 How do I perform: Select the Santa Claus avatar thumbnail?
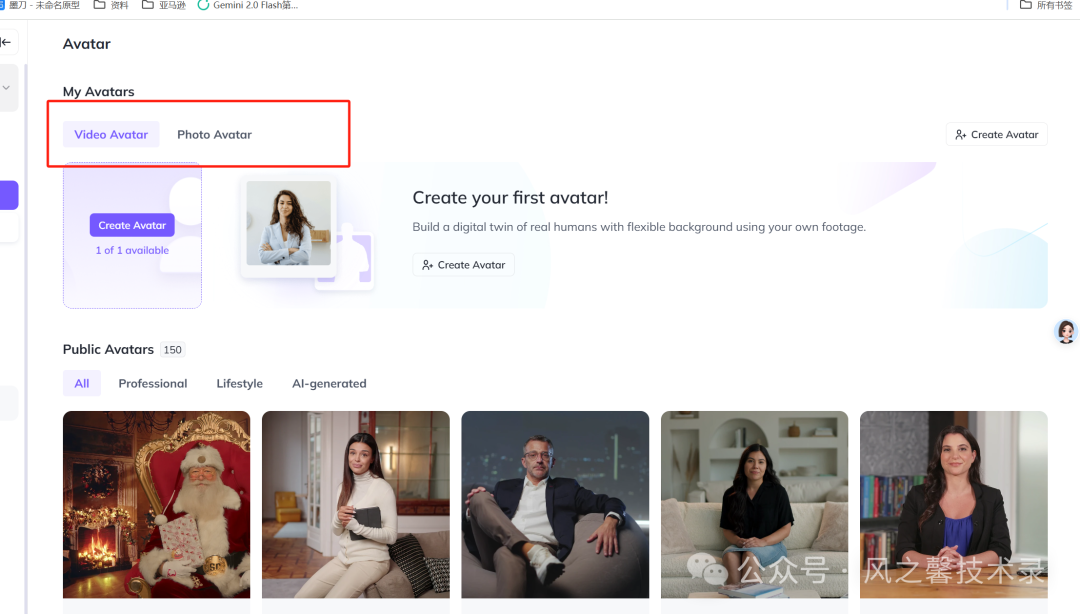[156, 505]
